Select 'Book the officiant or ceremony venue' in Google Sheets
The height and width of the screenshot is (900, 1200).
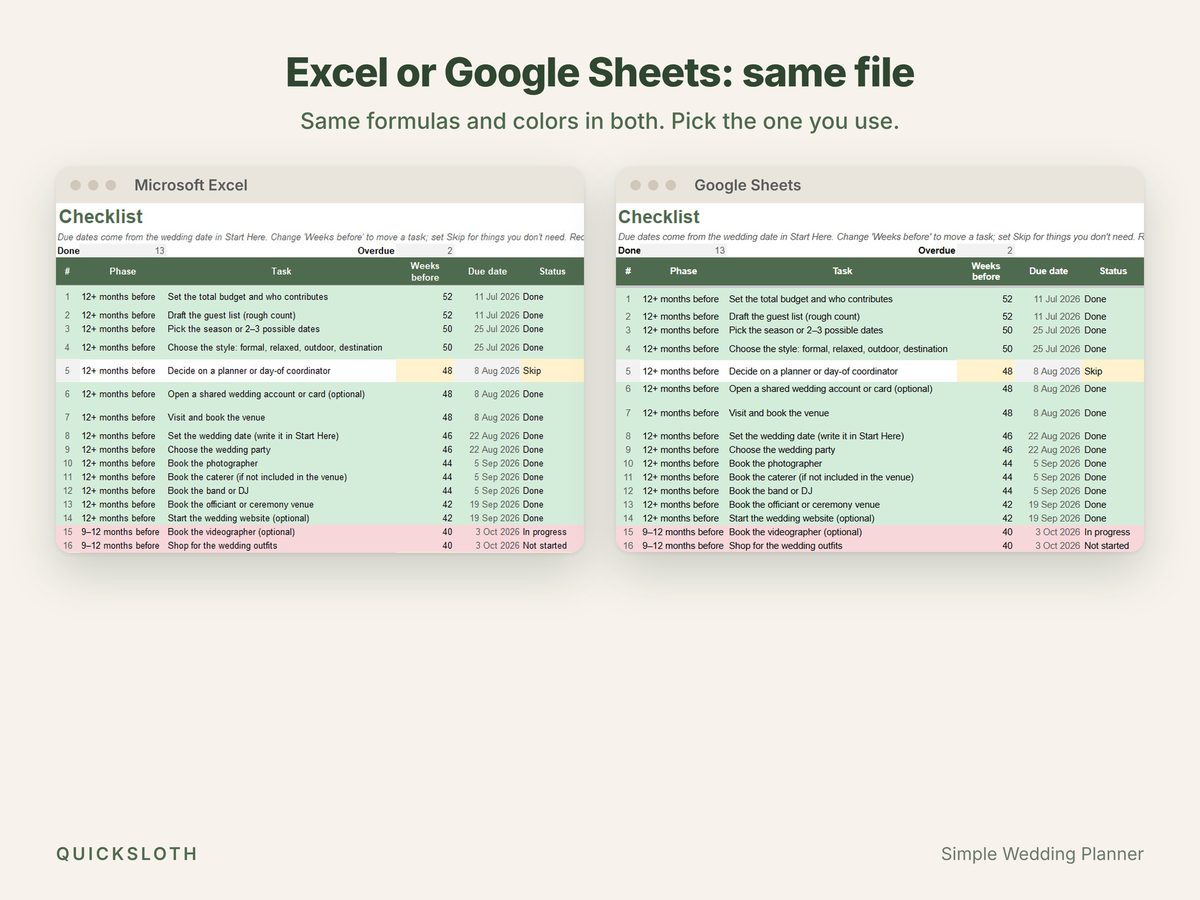[x=804, y=505]
